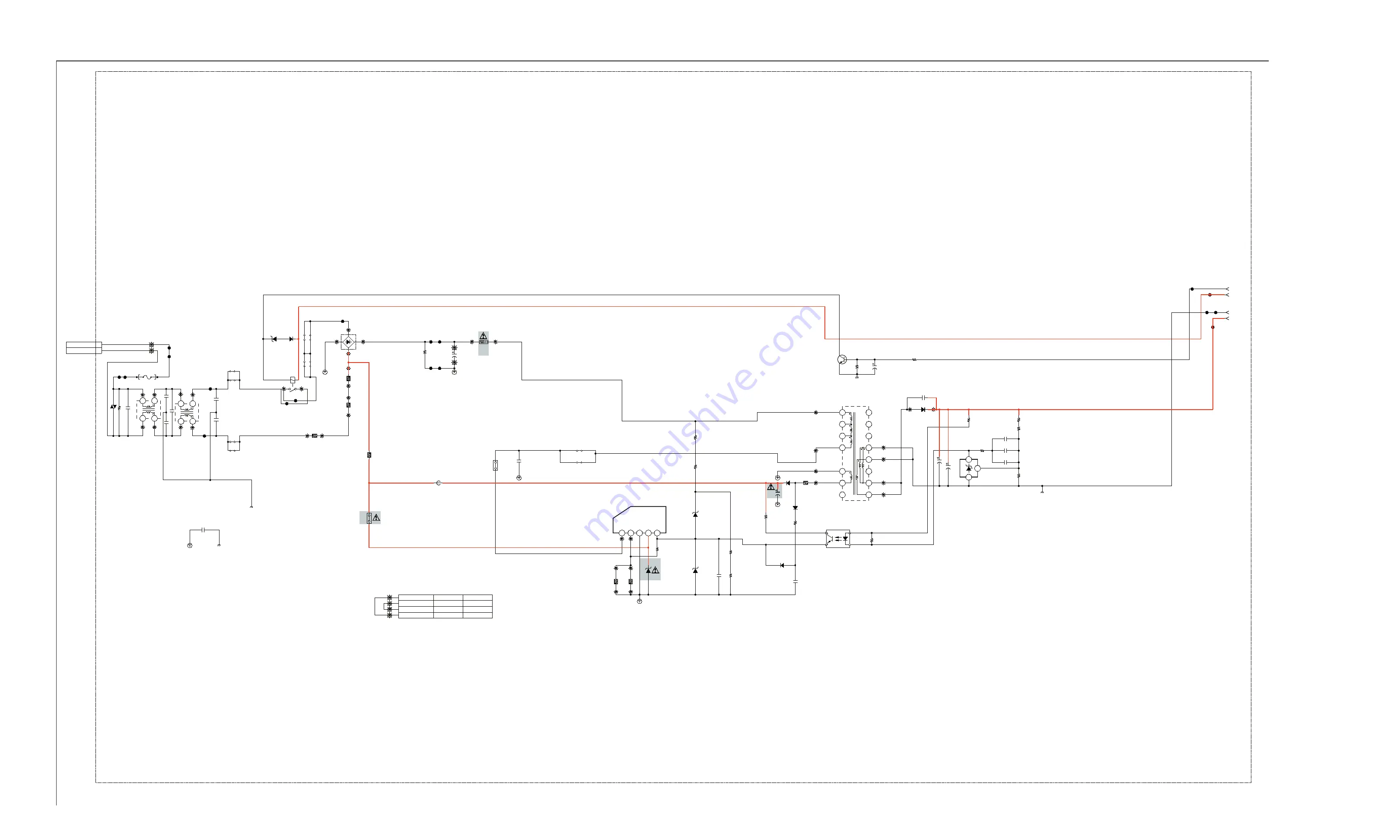The image size is (1400, 840).
Task: Select the secondary ground symbol on the output rail
Action: tap(1042, 491)
